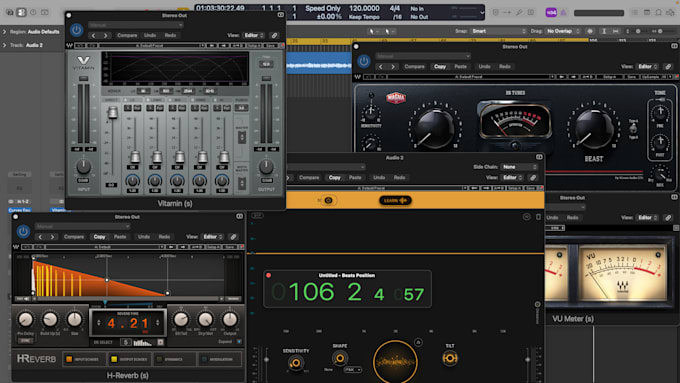Toggle power button in Magma BB Tubes window
Viewport: 680px width, 383px height.
coord(363,61)
